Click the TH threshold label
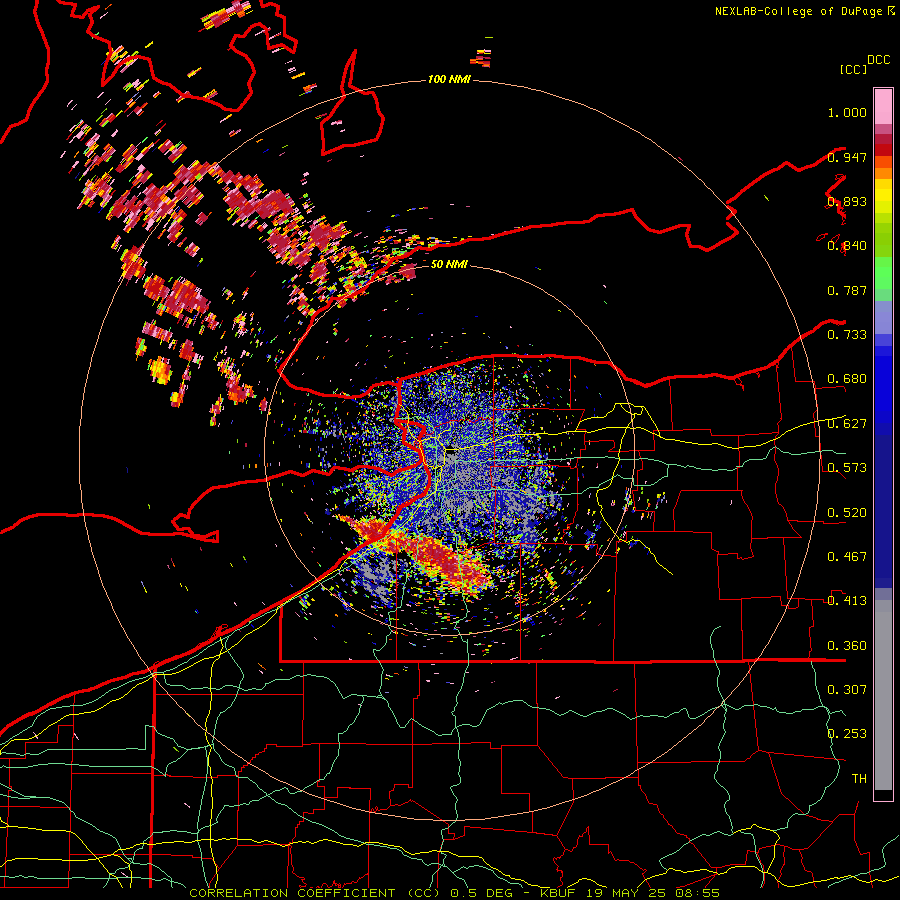900x900 pixels. pos(859,778)
